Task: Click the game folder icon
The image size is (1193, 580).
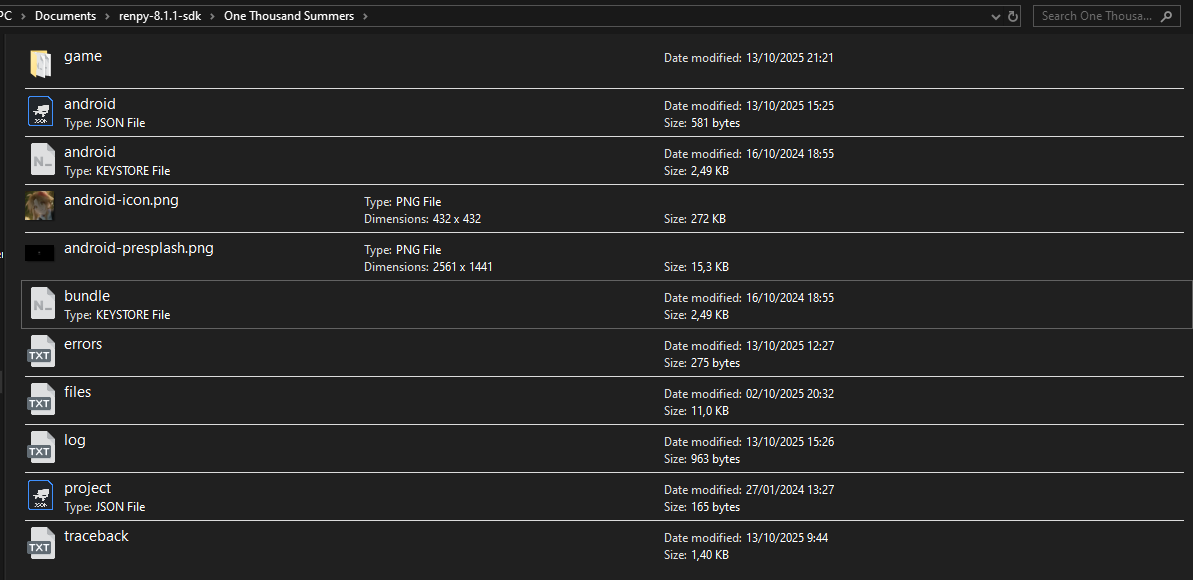Action: [x=40, y=63]
